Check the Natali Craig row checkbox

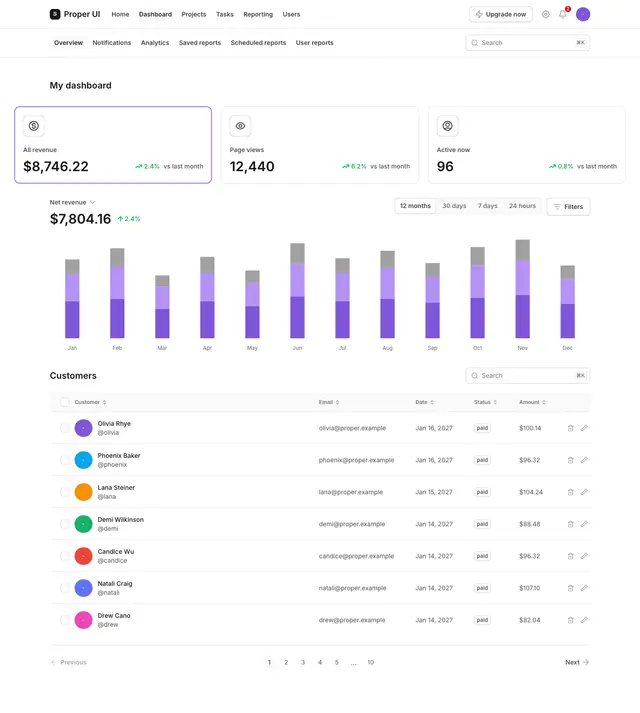tap(65, 588)
